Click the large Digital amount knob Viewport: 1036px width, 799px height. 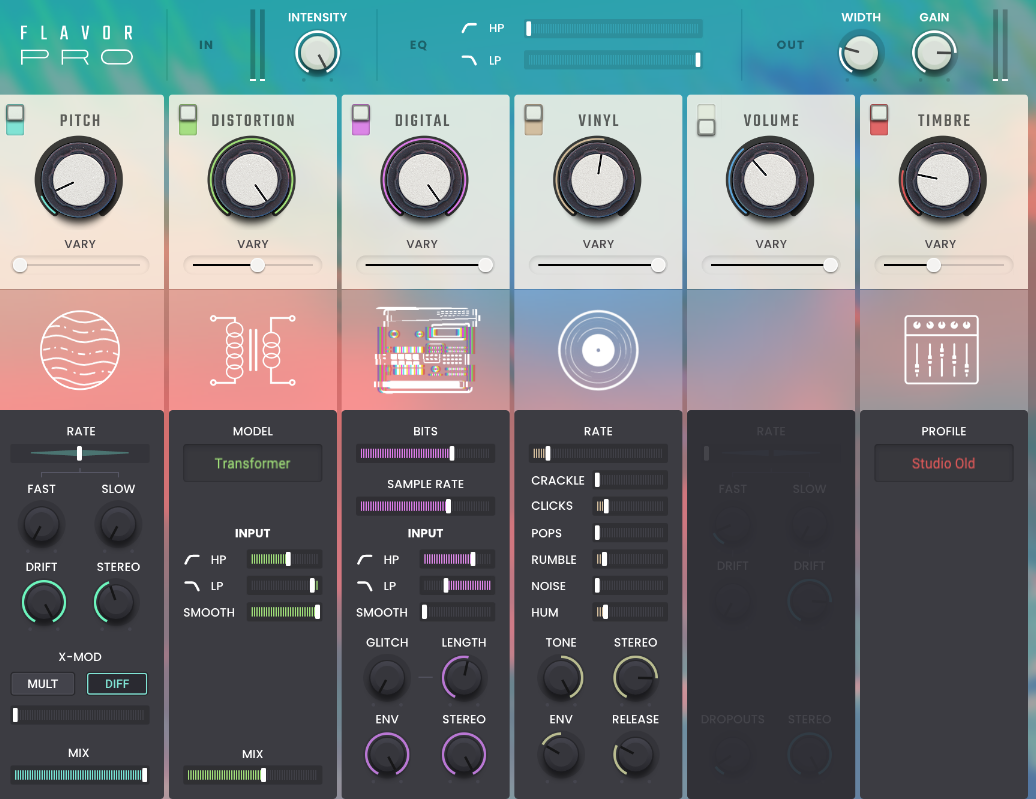pyautogui.click(x=424, y=179)
